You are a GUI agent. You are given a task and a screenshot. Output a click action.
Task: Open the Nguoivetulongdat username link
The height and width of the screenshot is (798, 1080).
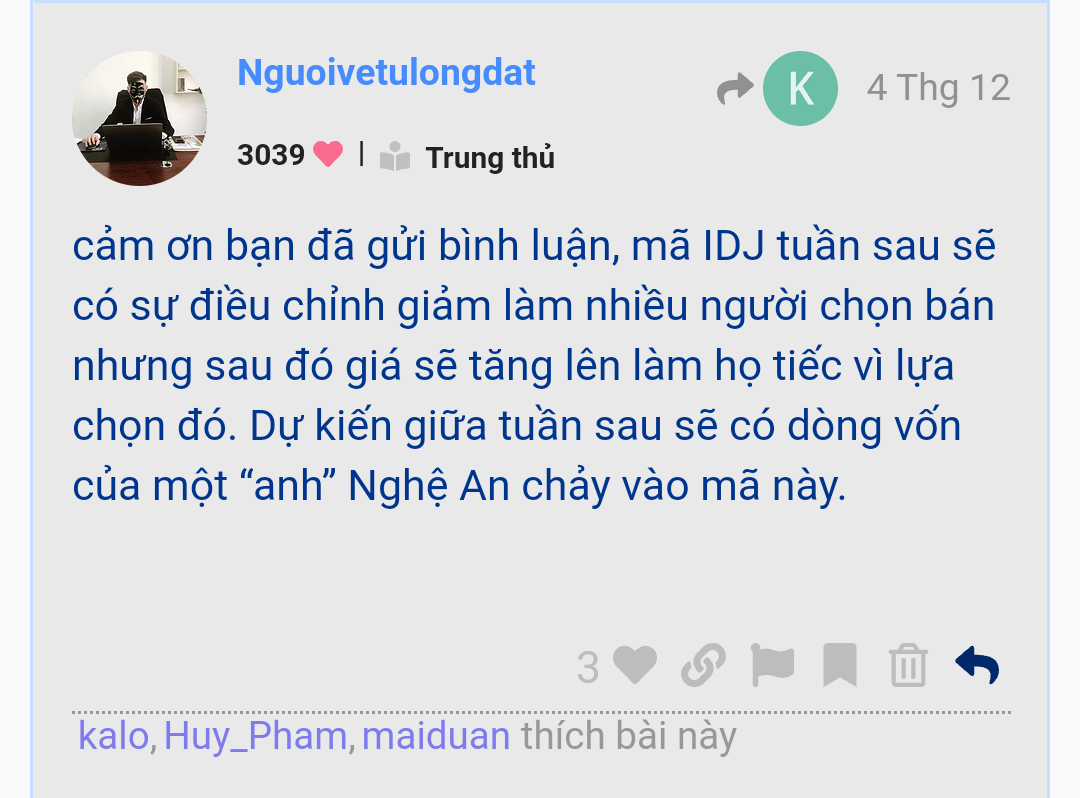(386, 72)
